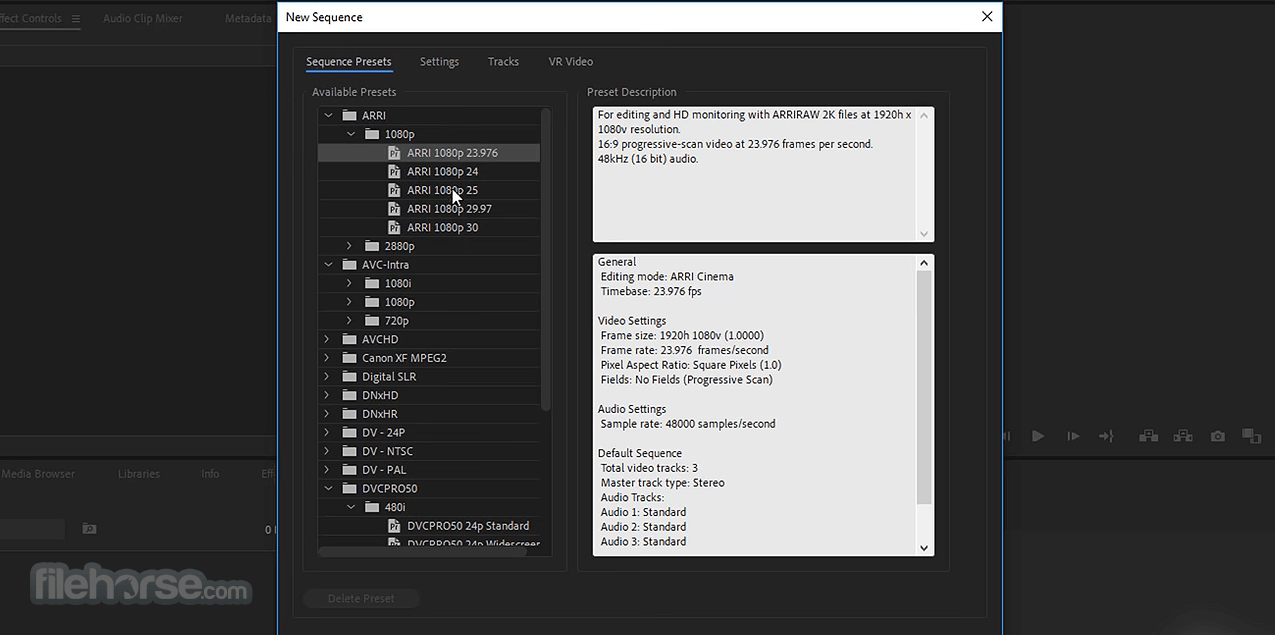Screen dimensions: 1275x635
Task: Click the Digital SLR folder icon
Action: point(349,377)
